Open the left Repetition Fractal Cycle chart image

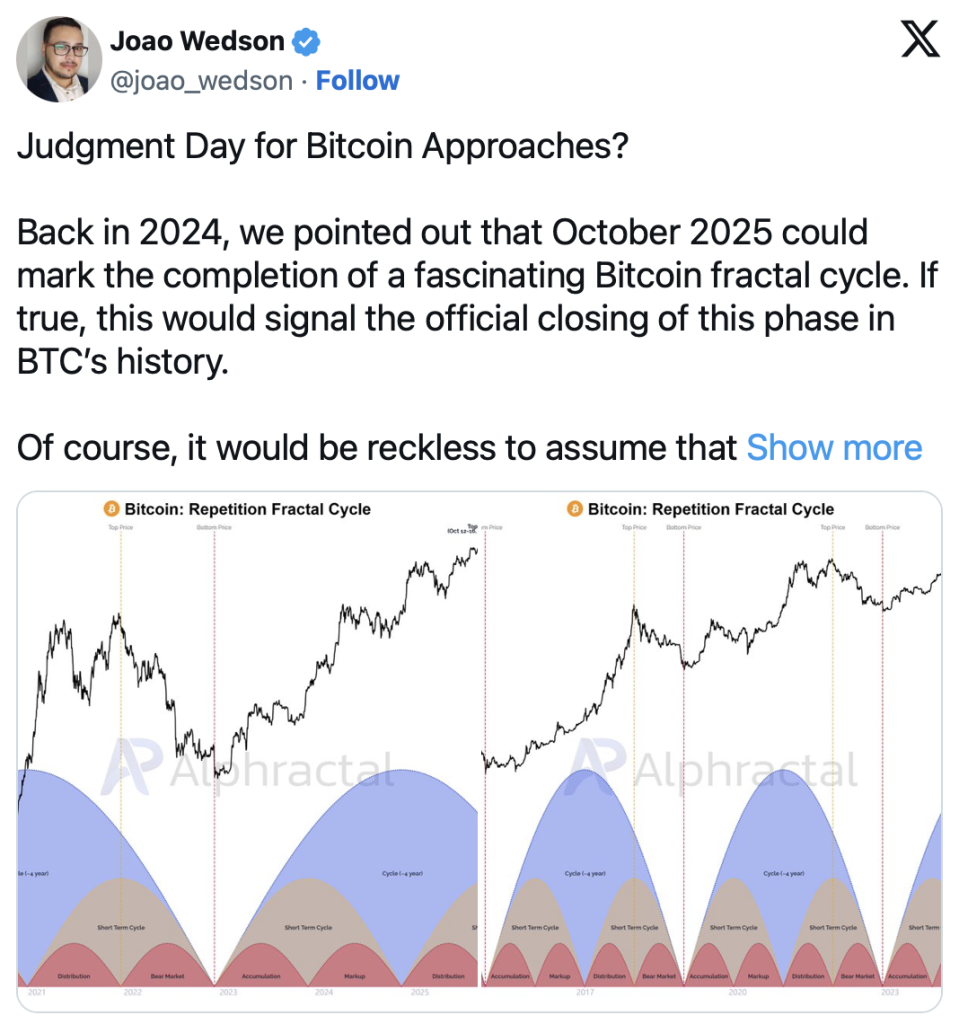tap(248, 751)
